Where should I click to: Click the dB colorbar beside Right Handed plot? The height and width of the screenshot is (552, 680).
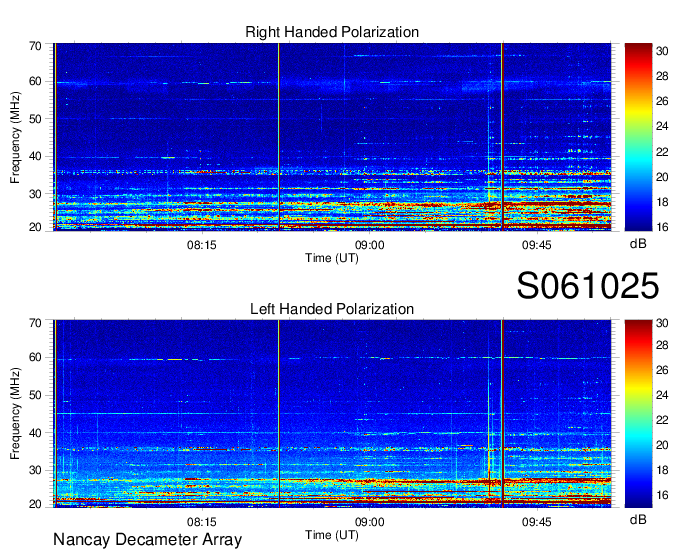pyautogui.click(x=638, y=137)
